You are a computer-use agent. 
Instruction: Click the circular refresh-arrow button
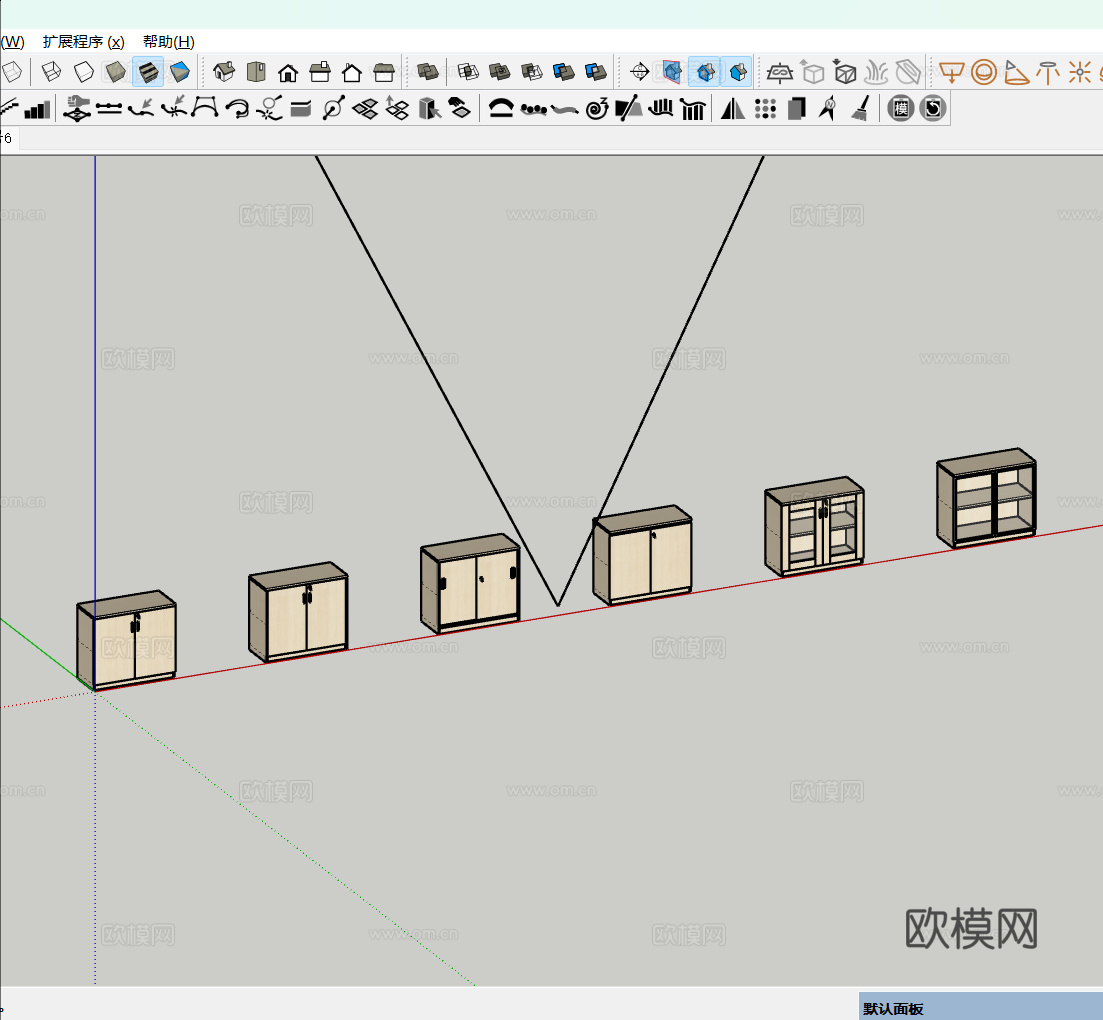(933, 109)
